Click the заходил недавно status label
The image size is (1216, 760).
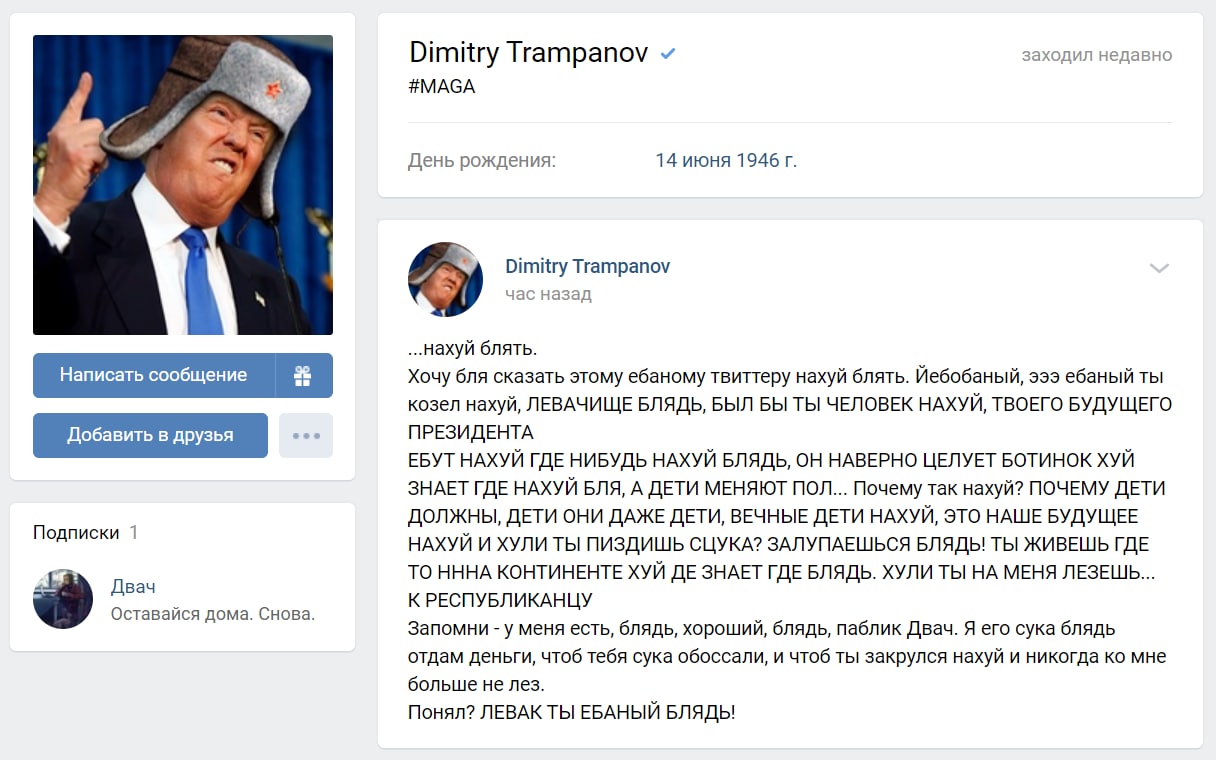(x=1097, y=55)
